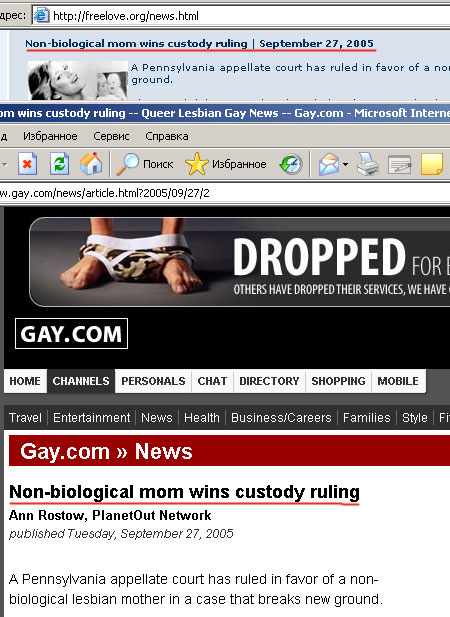Expand the Mail icon dropdown arrow
Screen dimensions: 450x617
pos(345,164)
